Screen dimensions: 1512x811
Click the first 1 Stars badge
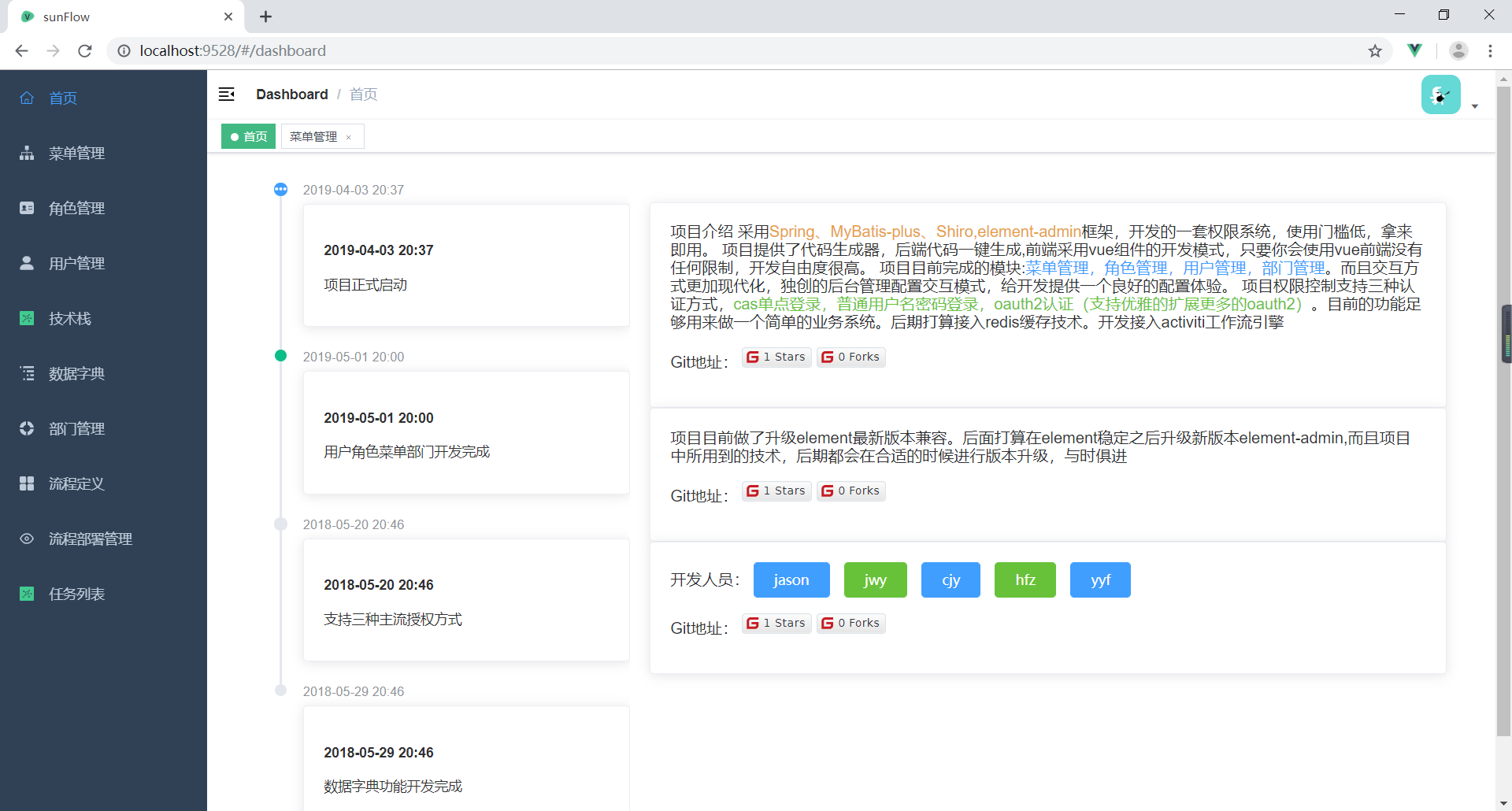tap(776, 357)
